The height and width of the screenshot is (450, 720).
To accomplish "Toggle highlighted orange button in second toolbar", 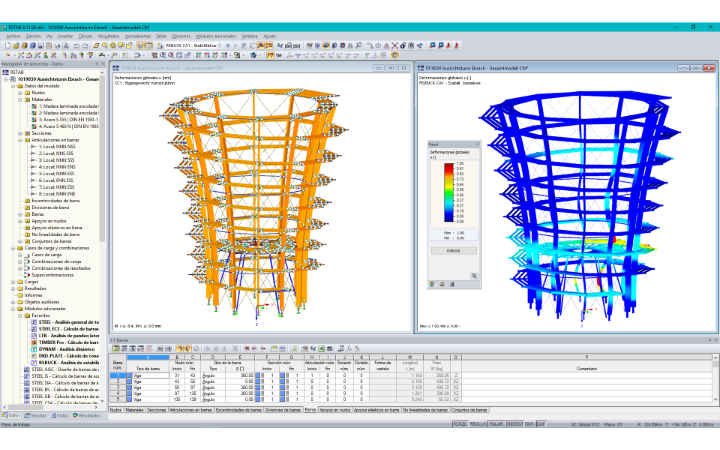I will (x=270, y=55).
